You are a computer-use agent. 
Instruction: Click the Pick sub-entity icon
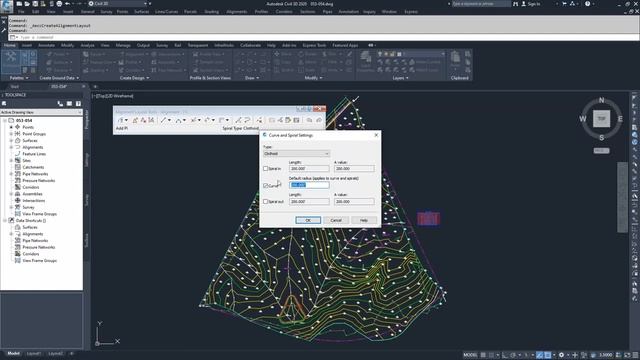coord(280,120)
